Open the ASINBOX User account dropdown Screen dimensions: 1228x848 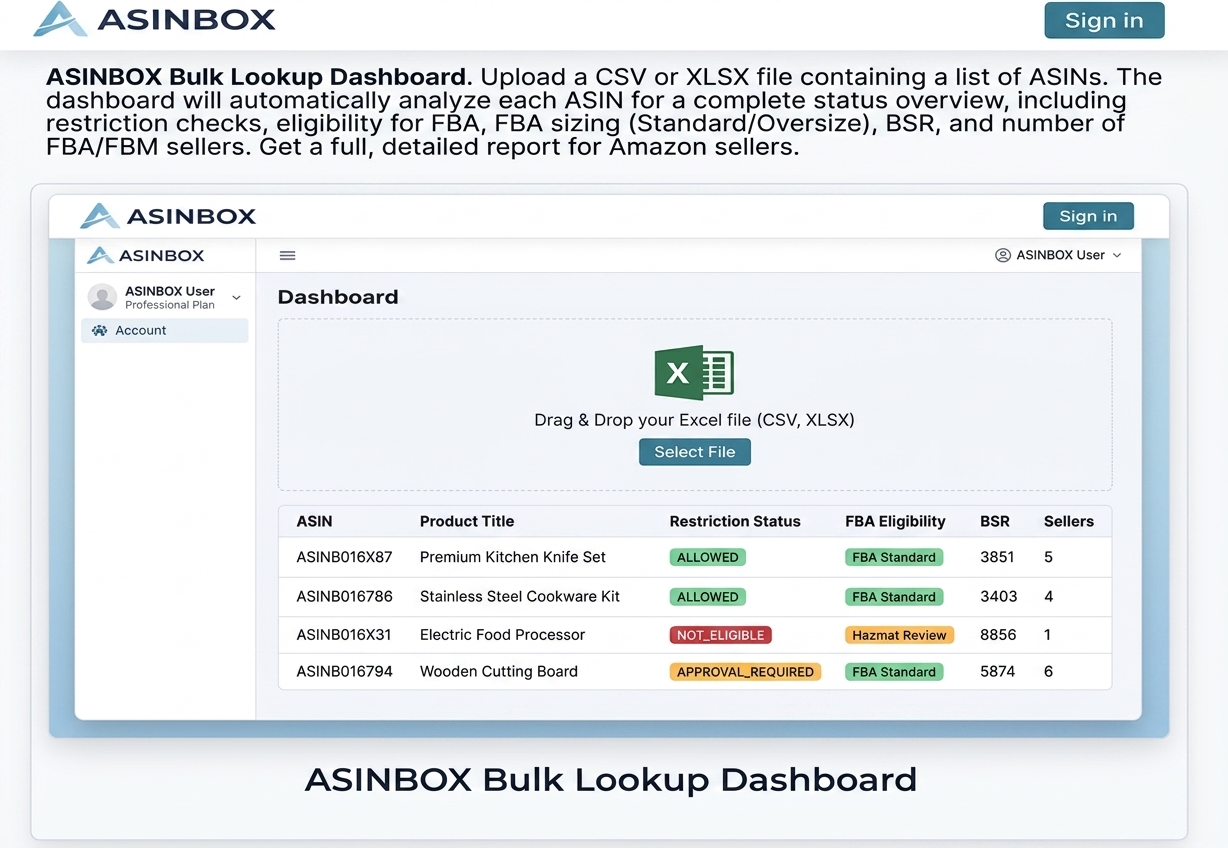coord(1058,255)
